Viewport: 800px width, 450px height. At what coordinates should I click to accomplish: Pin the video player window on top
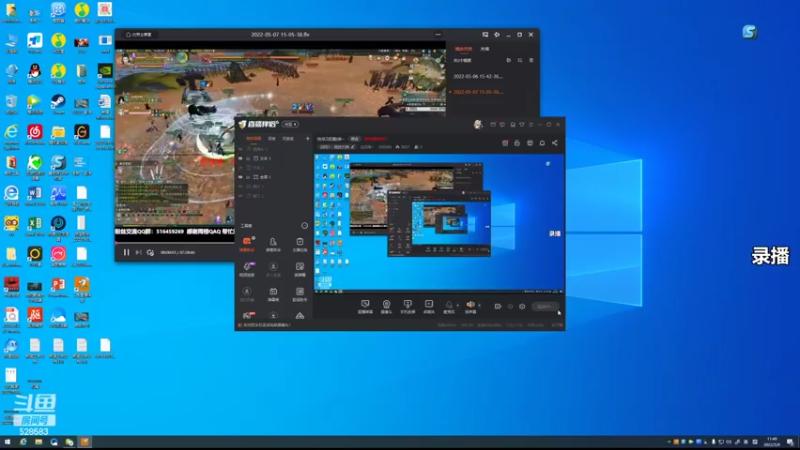(496, 35)
